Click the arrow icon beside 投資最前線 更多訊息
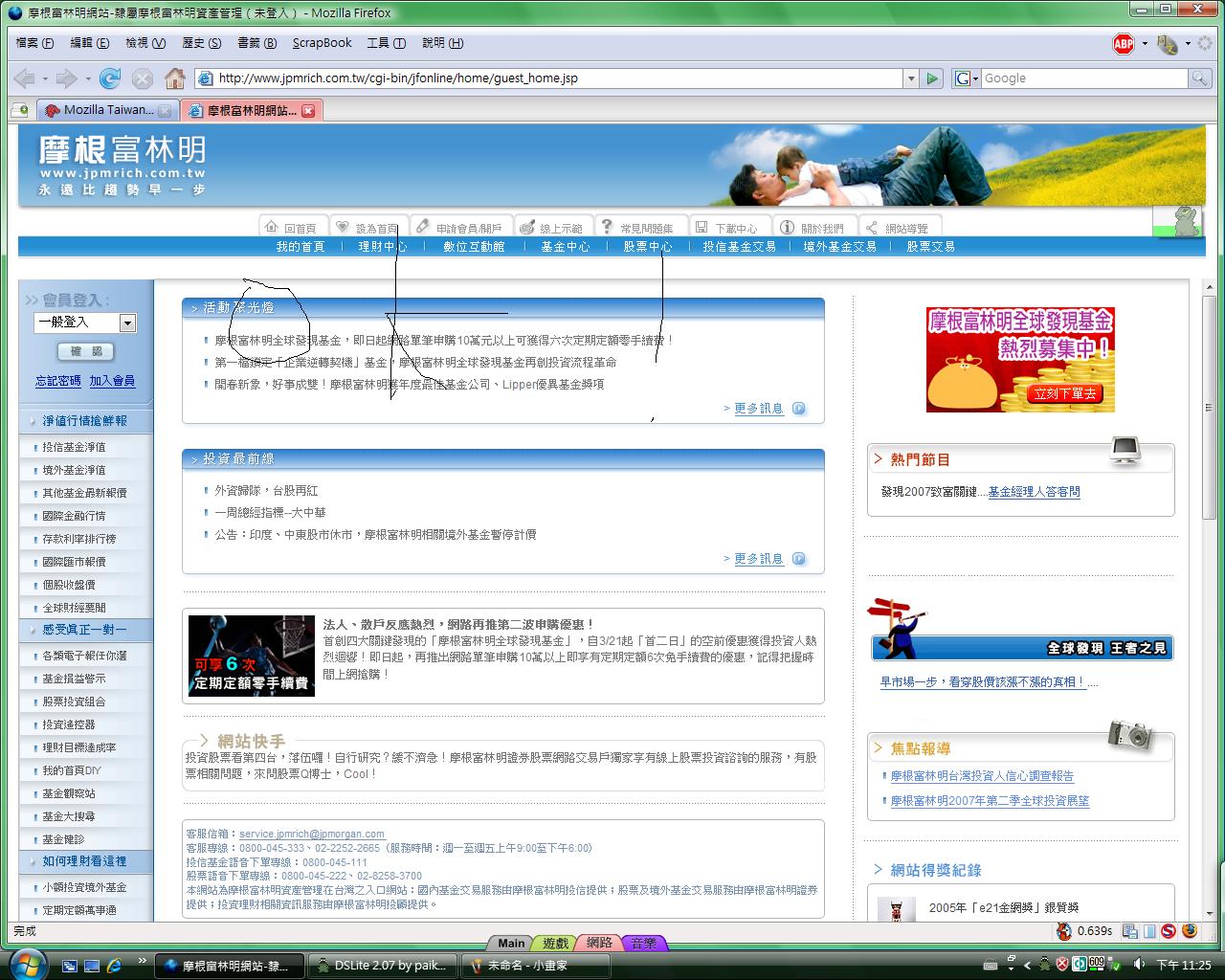The height and width of the screenshot is (980, 1225). [799, 559]
